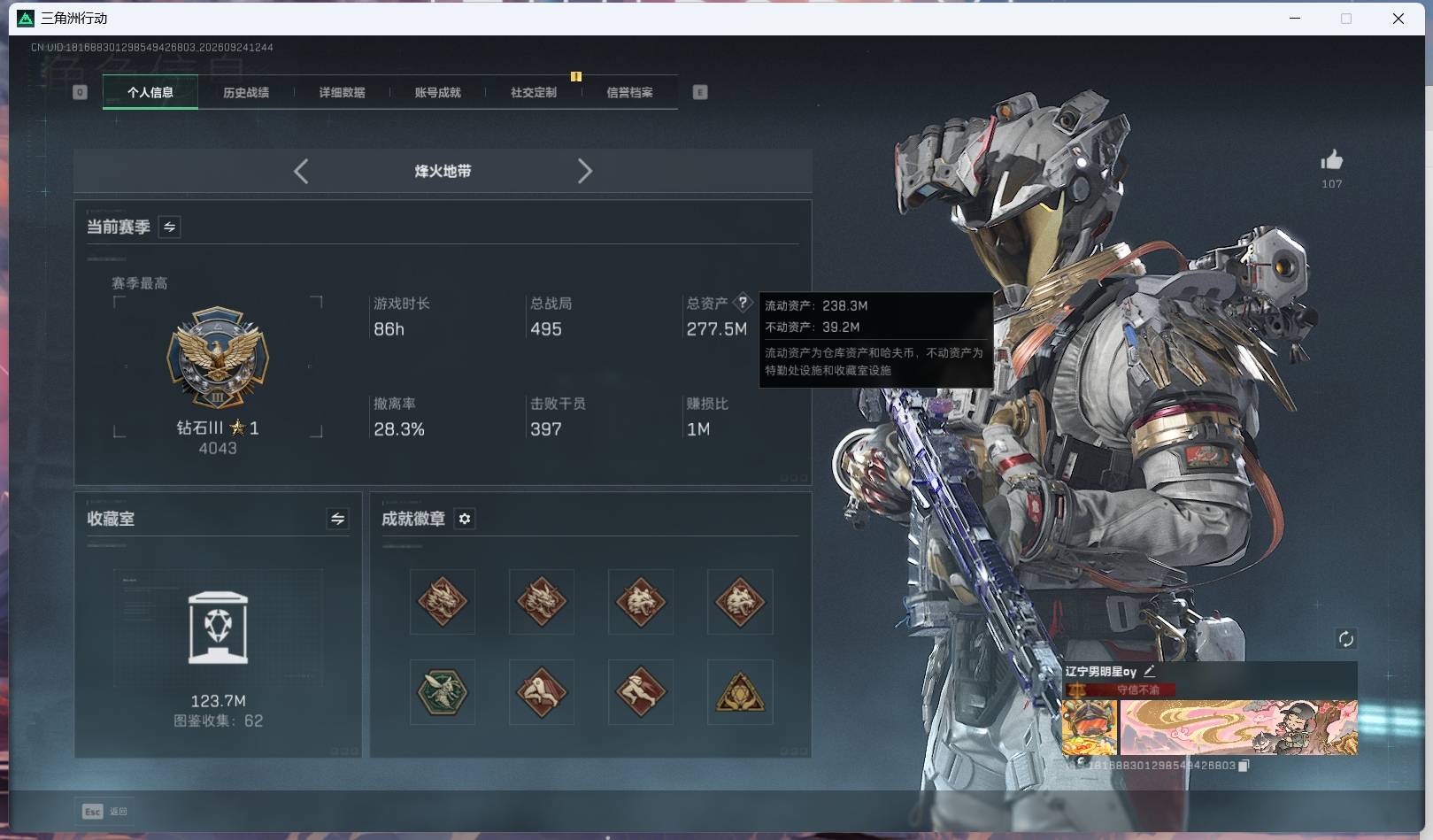Select the 个人信息 tab
Screen dimensions: 1433x840
150,92
